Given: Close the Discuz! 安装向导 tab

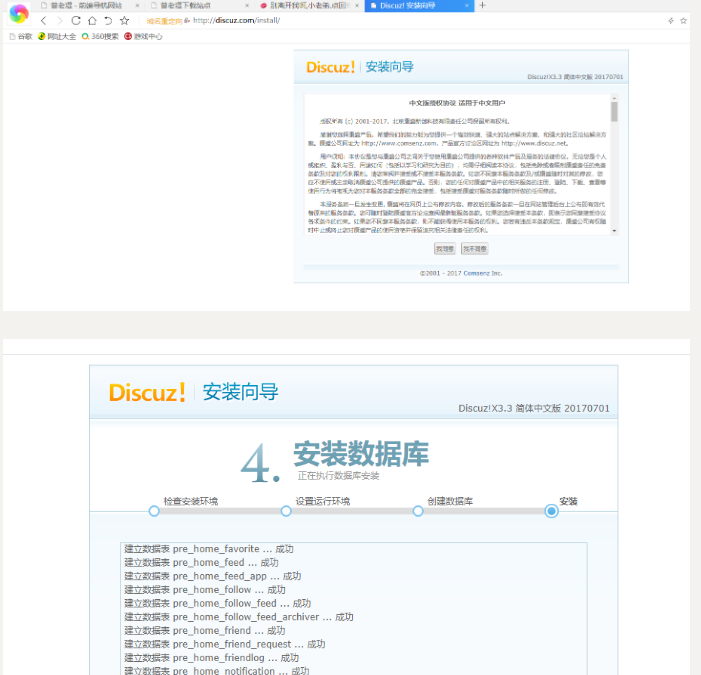Looking at the screenshot, I should coord(466,6).
